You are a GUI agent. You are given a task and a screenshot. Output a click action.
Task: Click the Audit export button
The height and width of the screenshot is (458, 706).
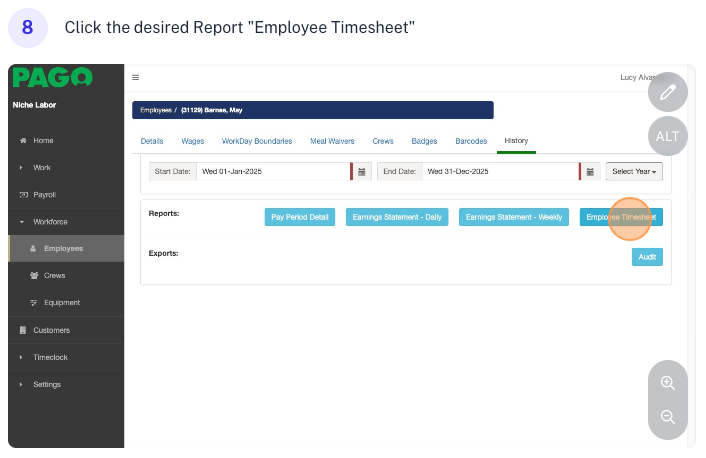tap(646, 257)
